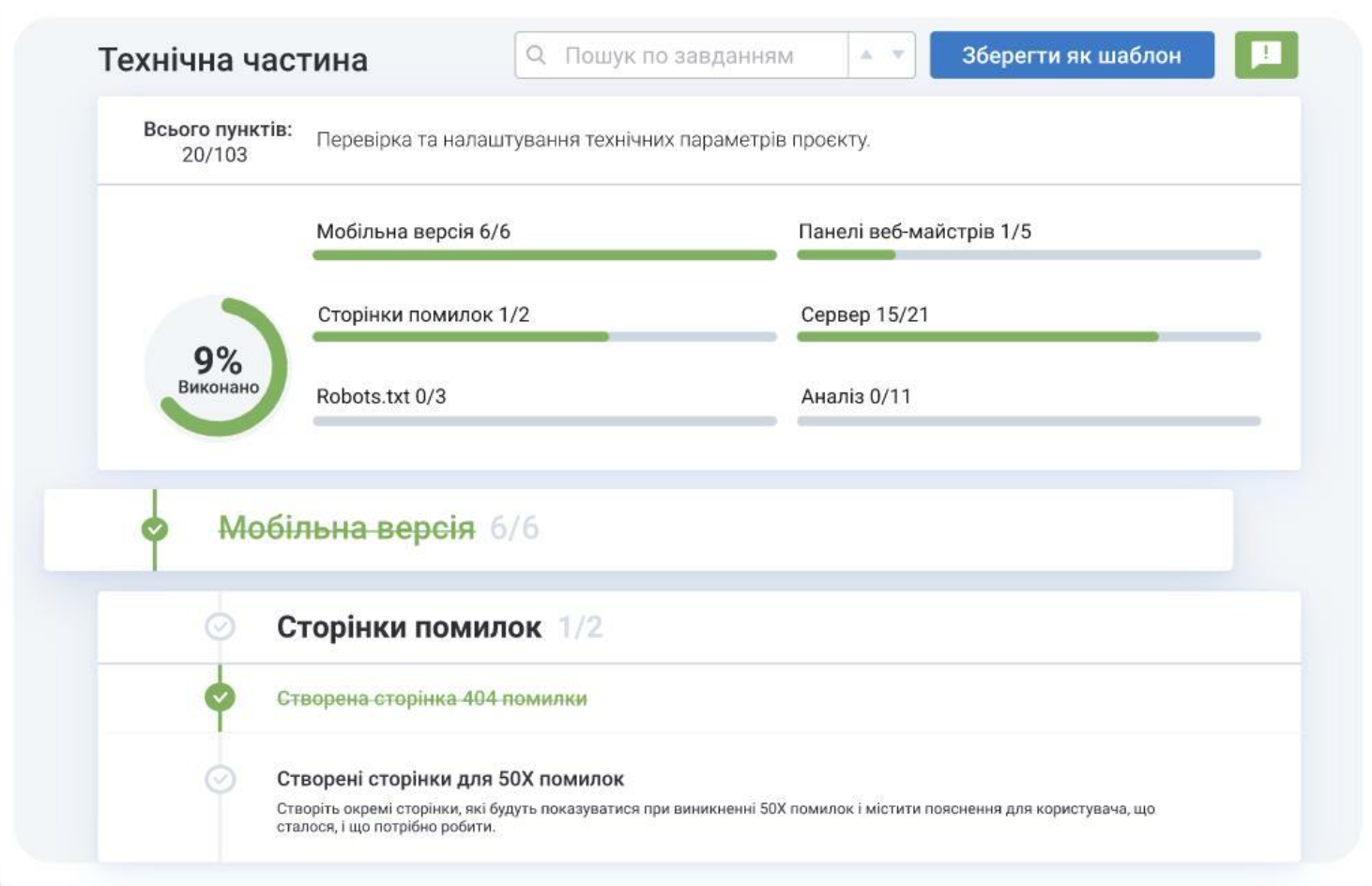
Task: Click the "Сервер" progress bar
Action: 1029,336
